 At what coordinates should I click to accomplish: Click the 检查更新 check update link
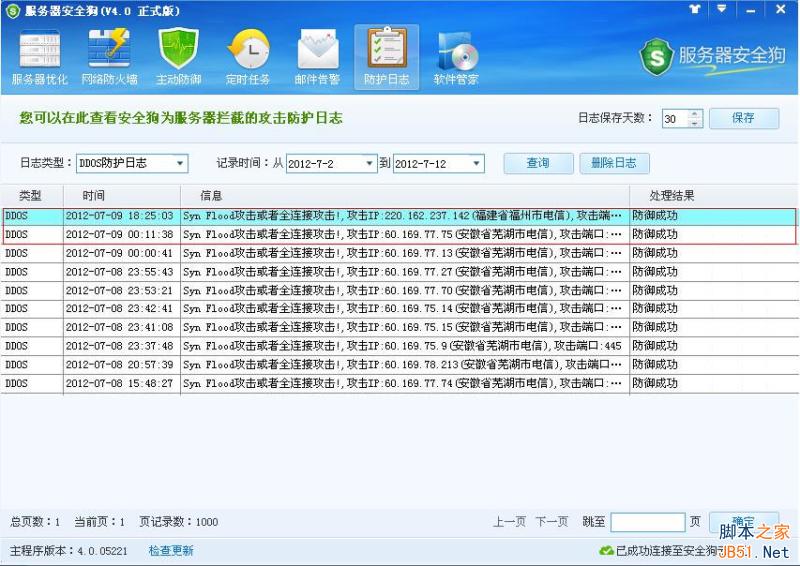point(171,550)
